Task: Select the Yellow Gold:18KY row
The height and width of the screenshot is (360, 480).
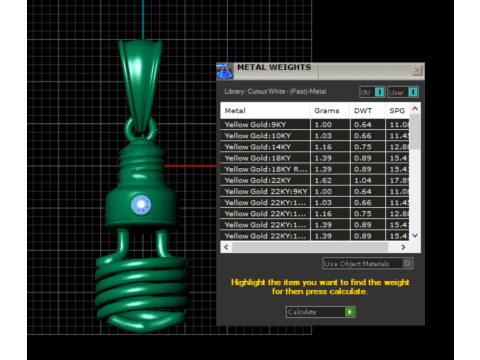Action: (315, 158)
